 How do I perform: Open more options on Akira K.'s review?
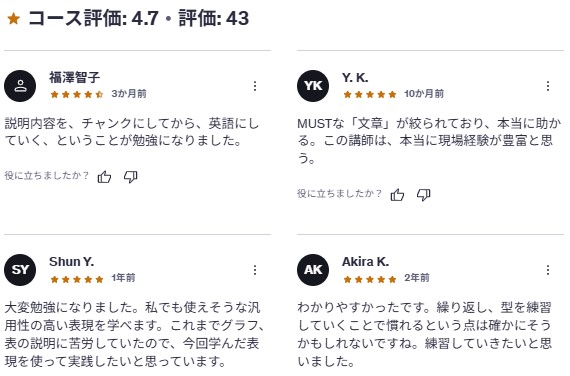click(547, 270)
